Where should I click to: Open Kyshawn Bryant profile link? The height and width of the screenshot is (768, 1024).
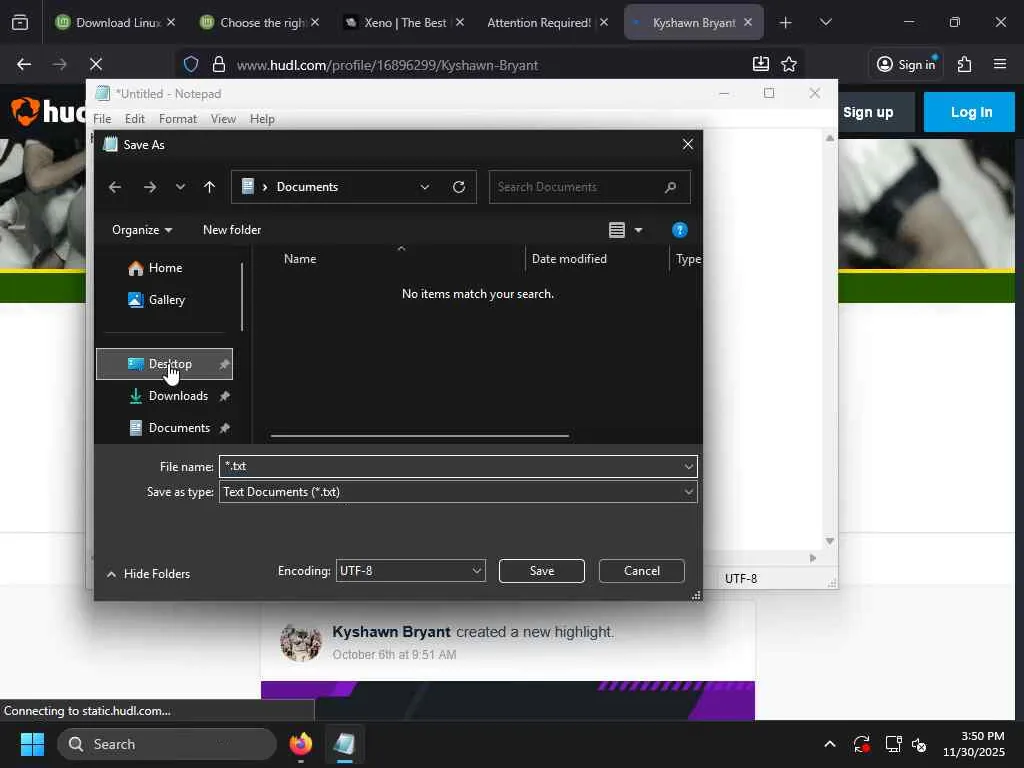coord(391,632)
